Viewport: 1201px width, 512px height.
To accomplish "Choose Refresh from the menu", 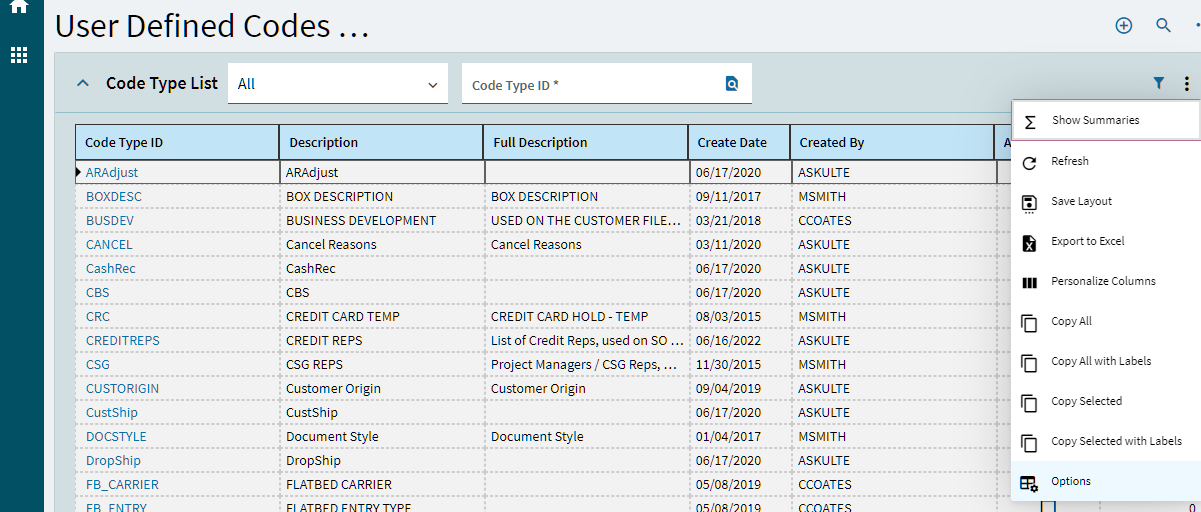I will tap(1069, 161).
